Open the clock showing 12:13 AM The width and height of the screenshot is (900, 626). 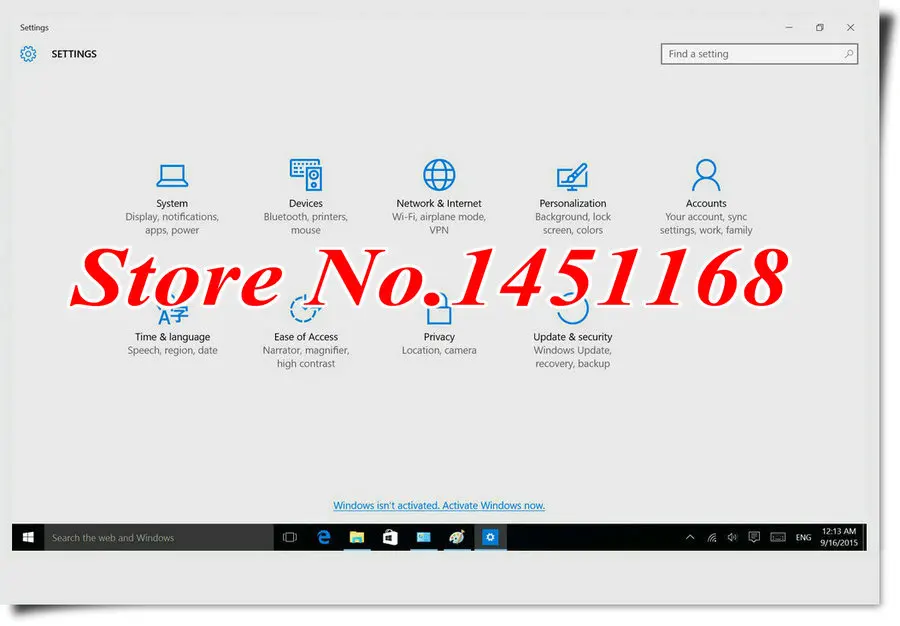pyautogui.click(x=839, y=537)
